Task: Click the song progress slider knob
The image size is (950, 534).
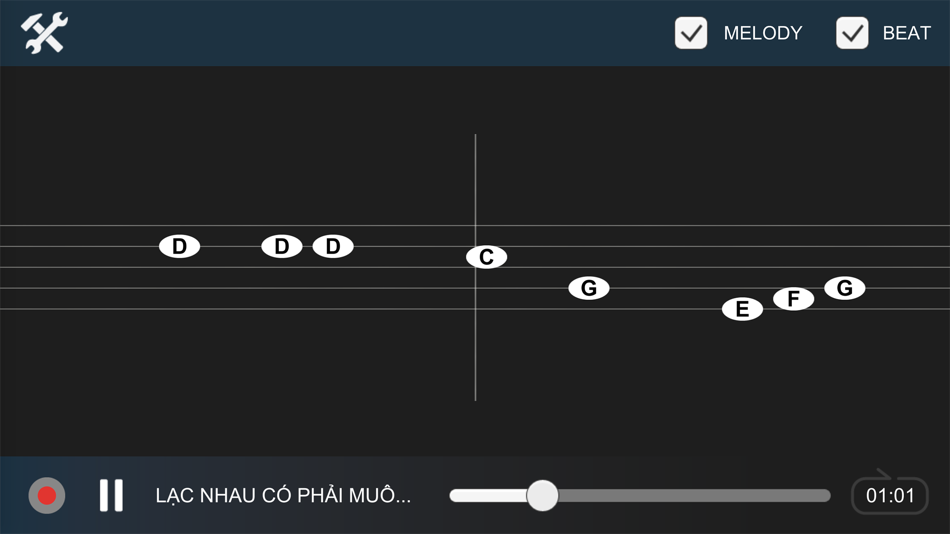Action: click(542, 495)
